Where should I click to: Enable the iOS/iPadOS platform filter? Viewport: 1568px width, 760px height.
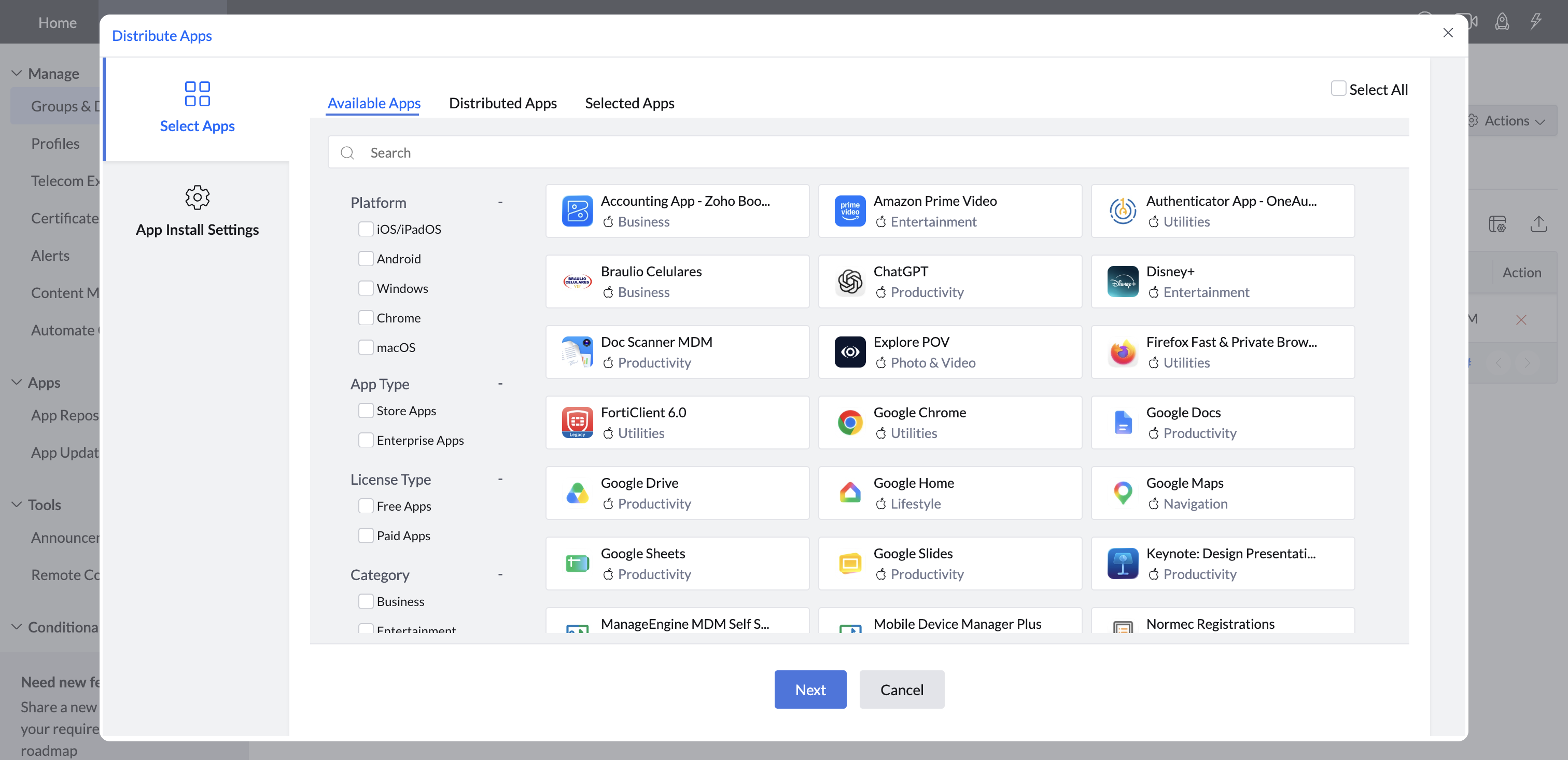pos(366,229)
